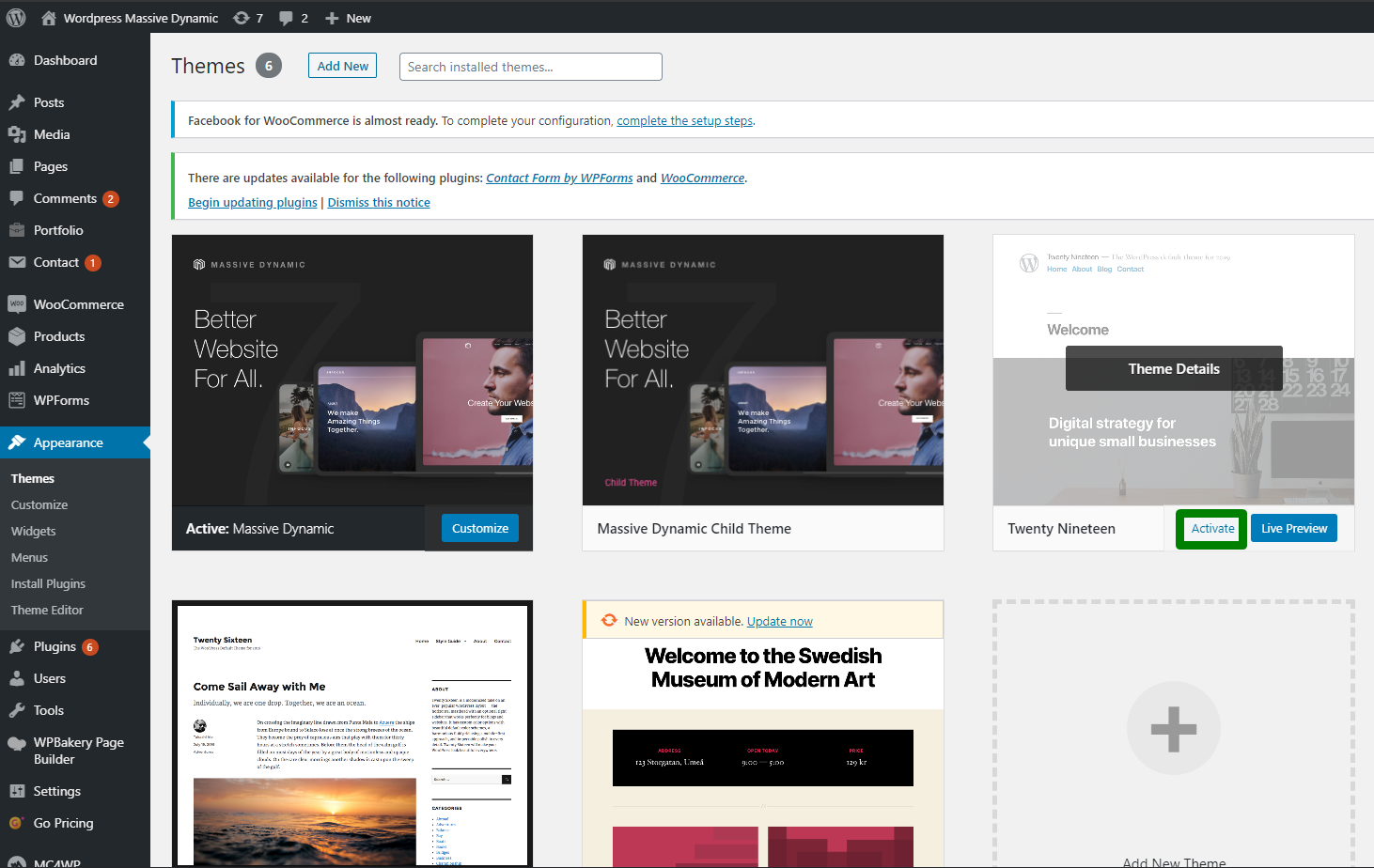Click the Users person icon
Image resolution: width=1374 pixels, height=868 pixels.
pos(17,678)
